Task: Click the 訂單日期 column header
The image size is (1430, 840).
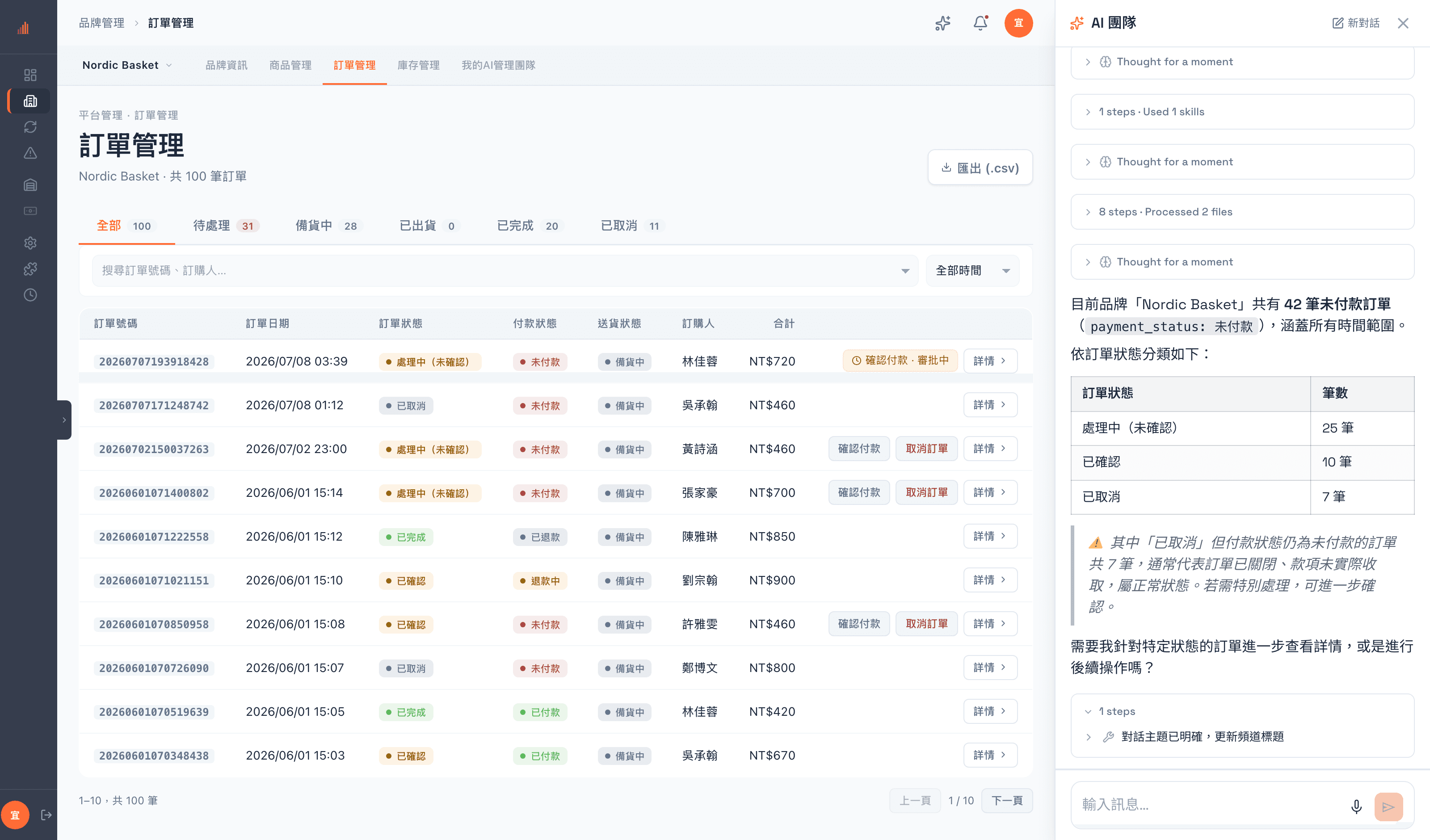Action: (267, 323)
